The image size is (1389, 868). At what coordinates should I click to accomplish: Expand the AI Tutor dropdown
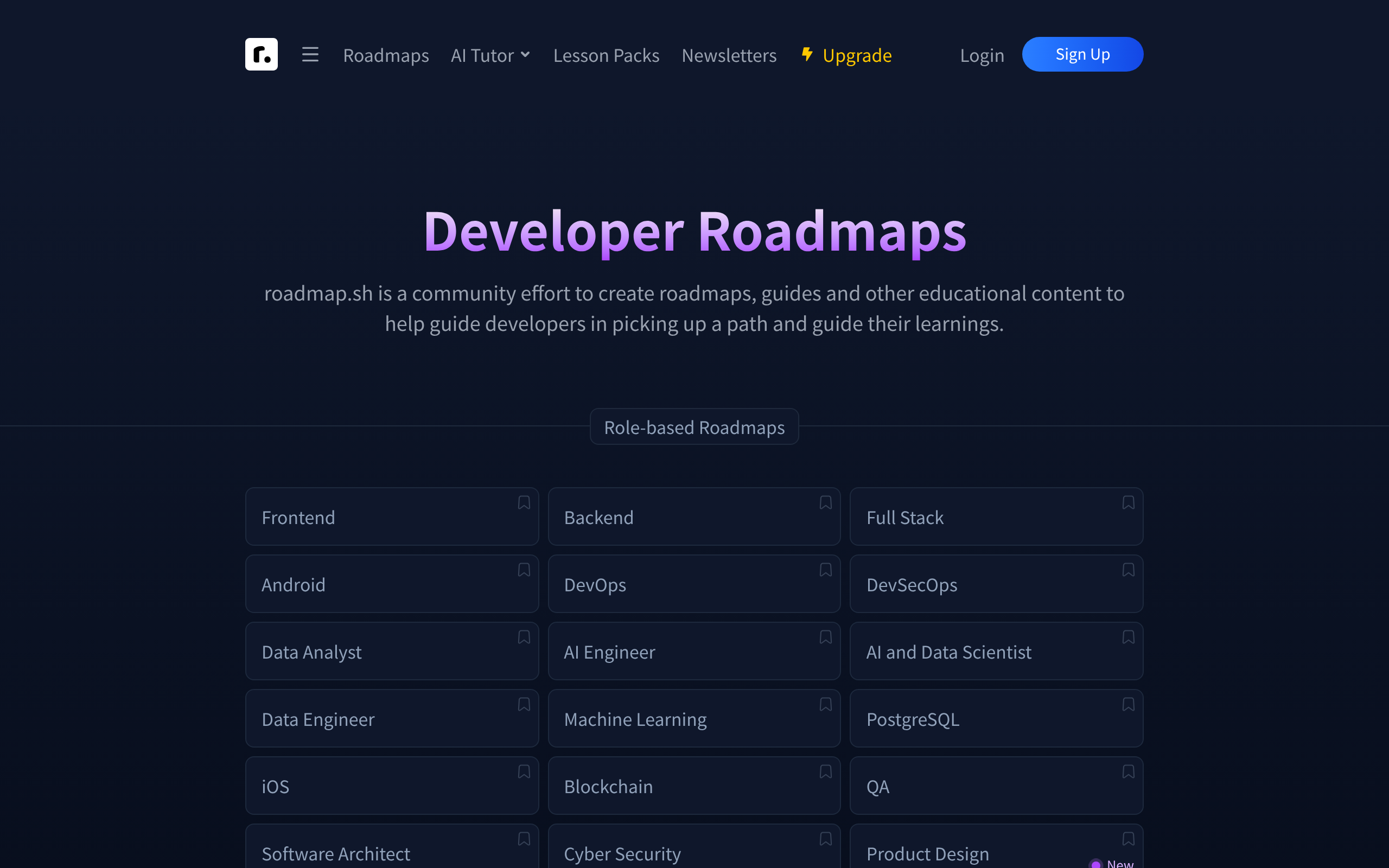490,55
